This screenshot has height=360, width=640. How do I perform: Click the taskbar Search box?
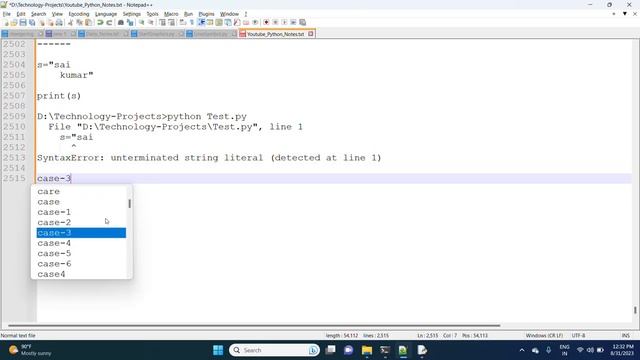274,350
